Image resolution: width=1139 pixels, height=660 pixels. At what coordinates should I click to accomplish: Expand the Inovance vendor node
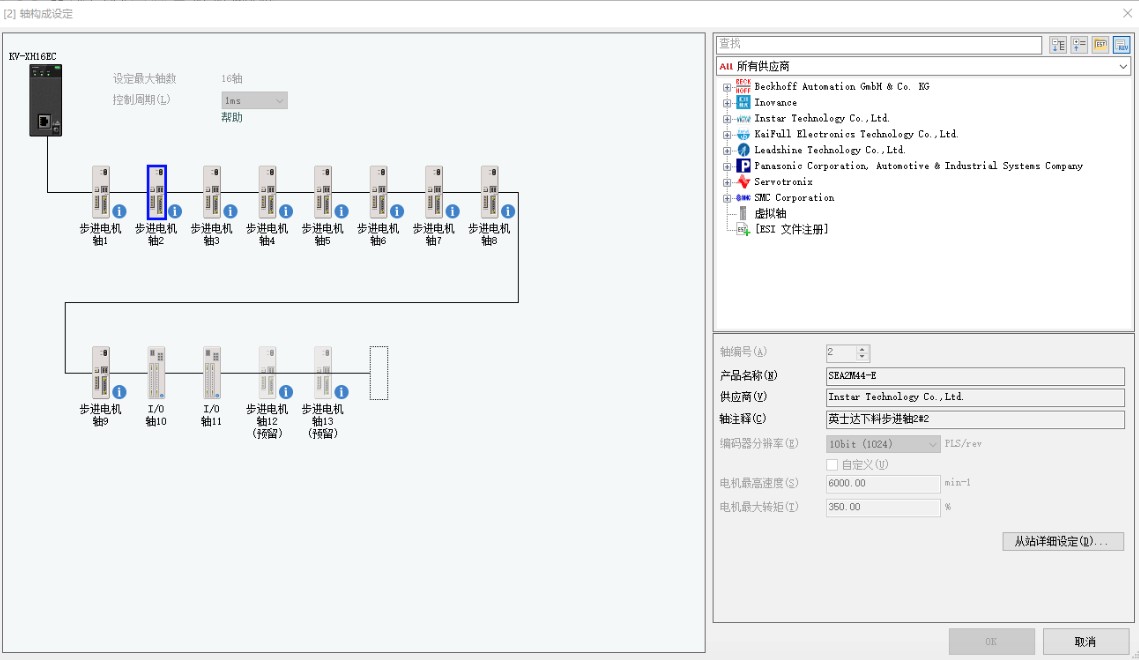pos(728,103)
